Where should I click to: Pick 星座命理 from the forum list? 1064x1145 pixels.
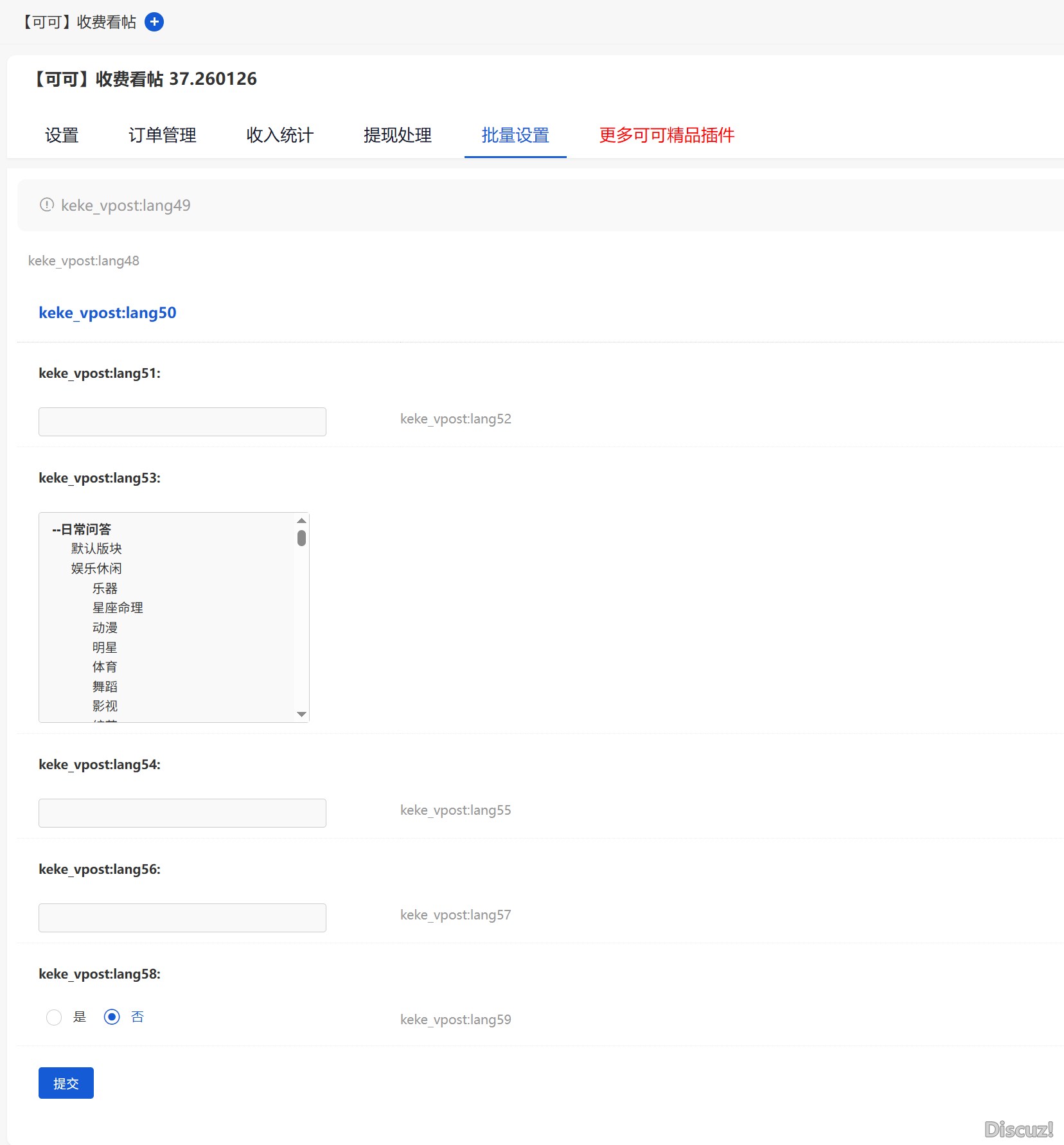coord(118,608)
